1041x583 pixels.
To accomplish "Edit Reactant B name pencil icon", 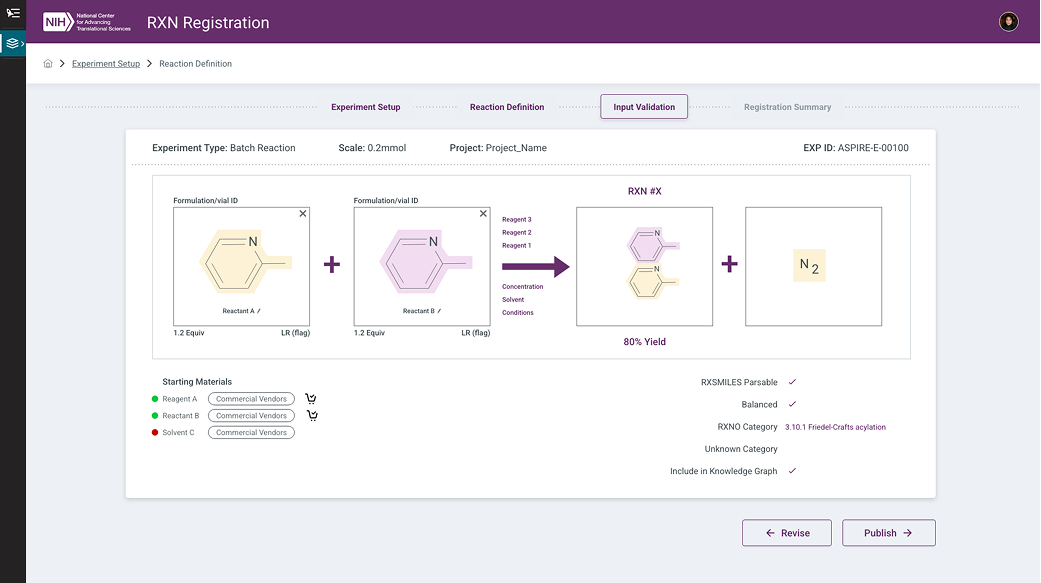I will [x=438, y=311].
